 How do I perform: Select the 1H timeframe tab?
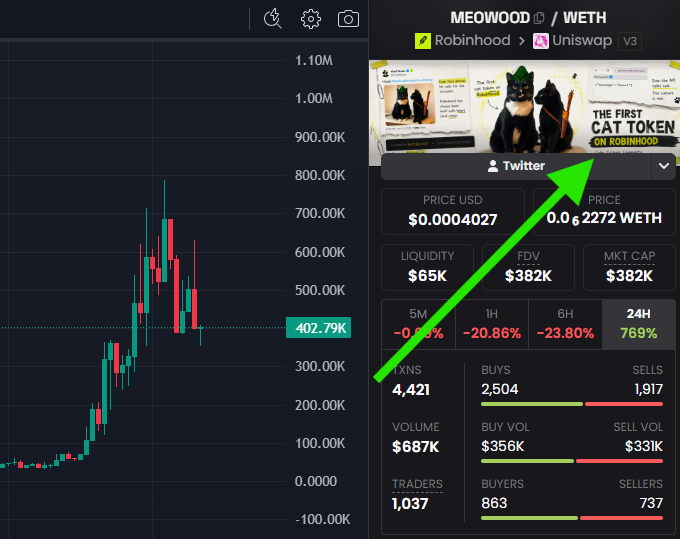pyautogui.click(x=492, y=324)
